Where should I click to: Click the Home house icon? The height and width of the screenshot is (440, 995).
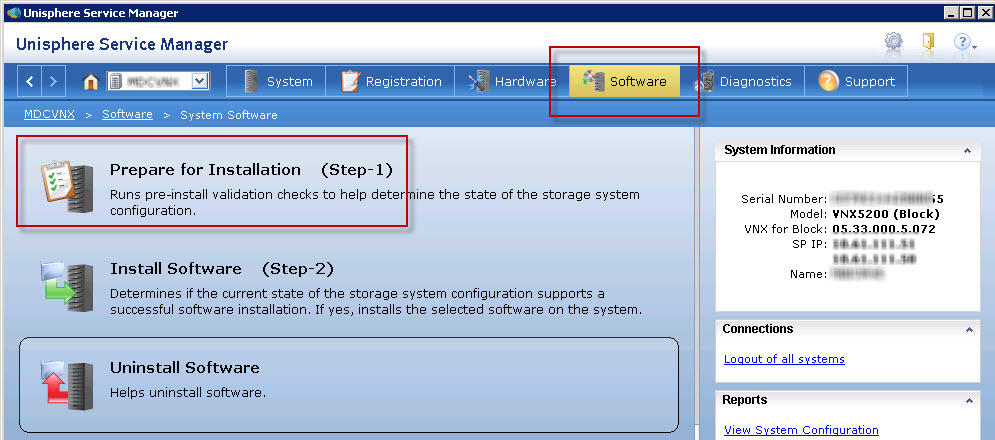coord(91,81)
